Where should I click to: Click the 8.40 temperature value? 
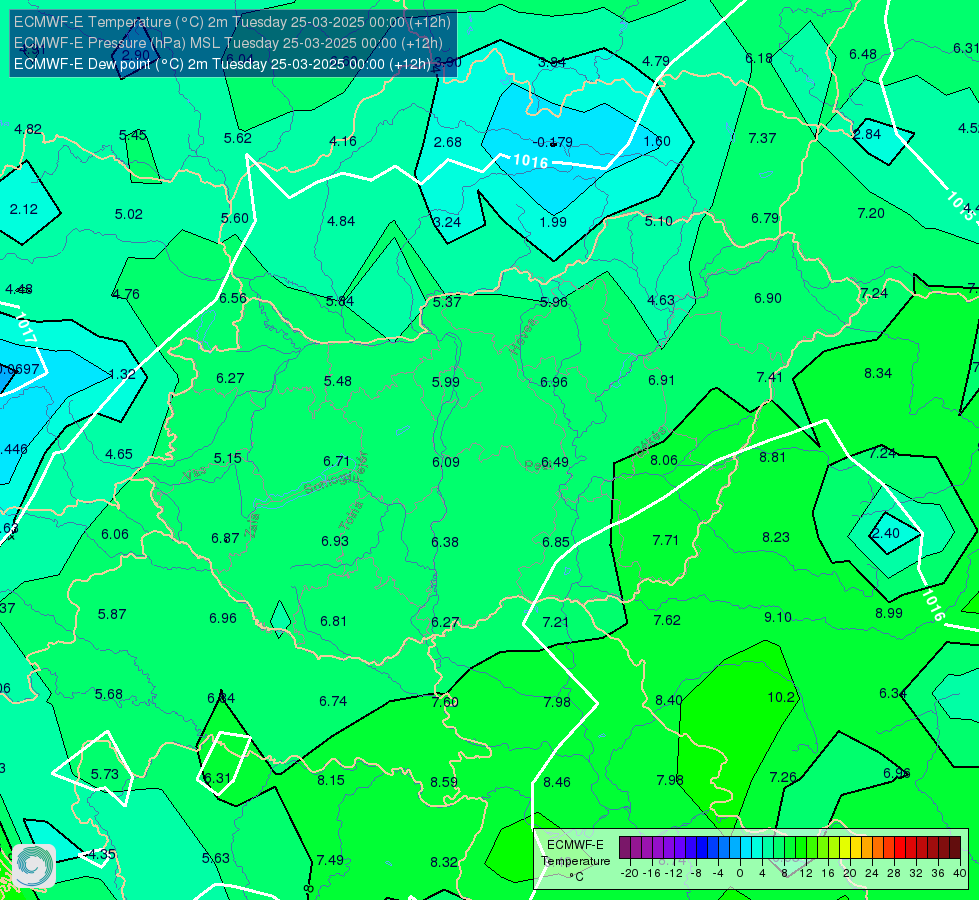(668, 700)
